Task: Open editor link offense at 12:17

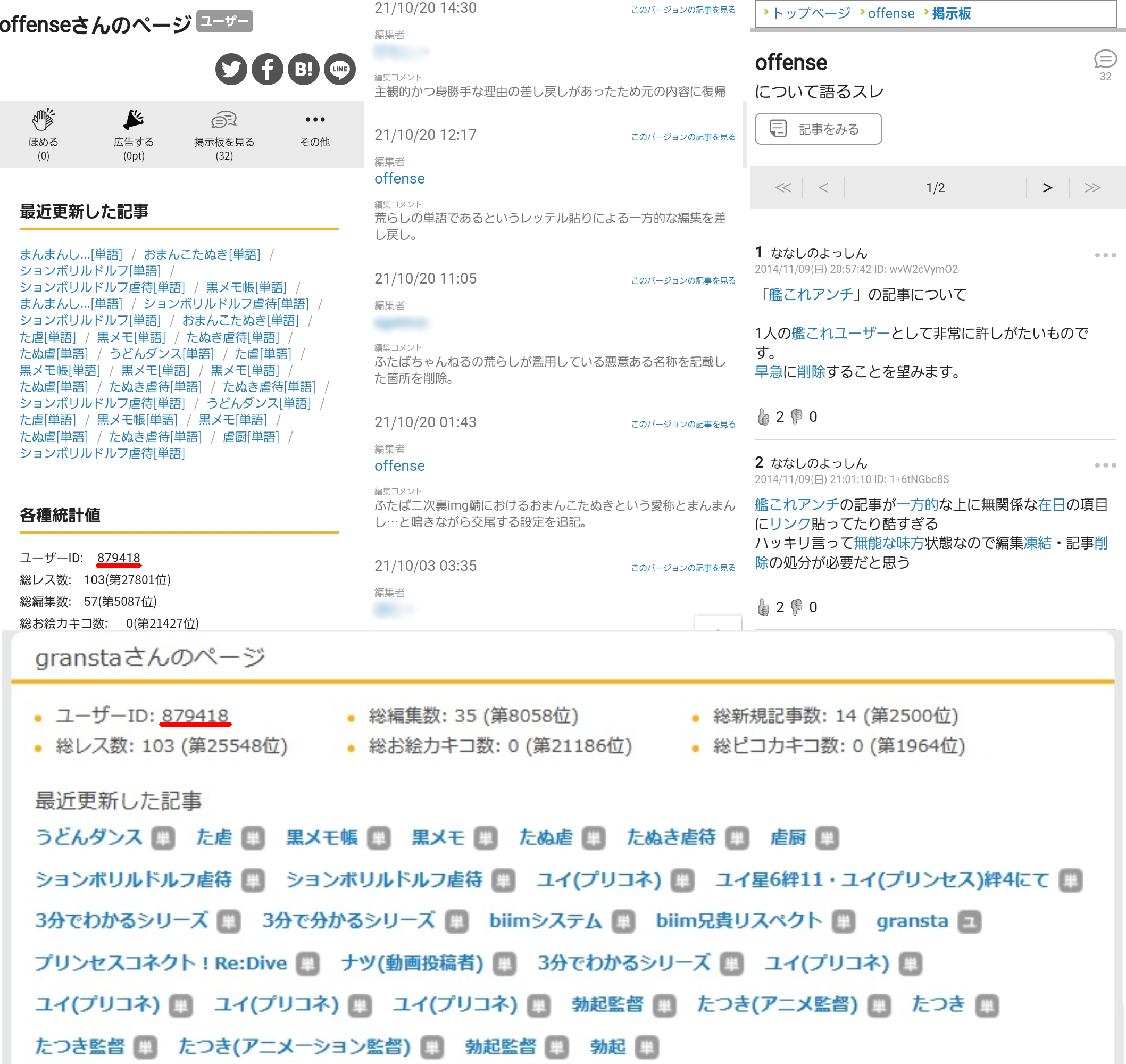Action: click(399, 179)
